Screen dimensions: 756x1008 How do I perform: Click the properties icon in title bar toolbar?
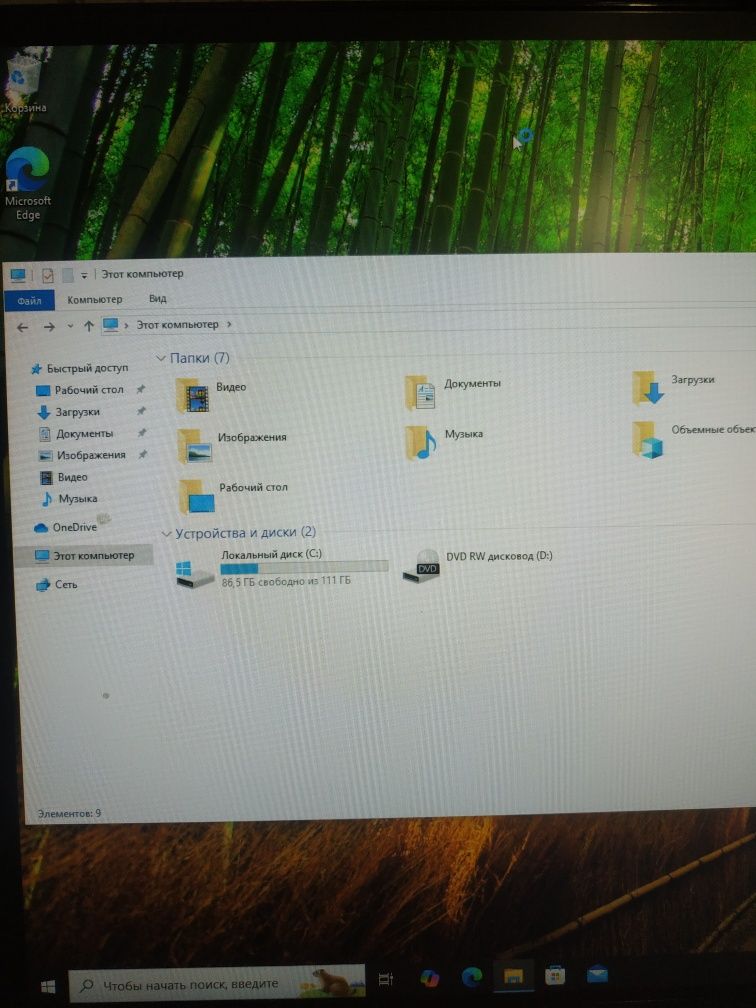coord(48,276)
